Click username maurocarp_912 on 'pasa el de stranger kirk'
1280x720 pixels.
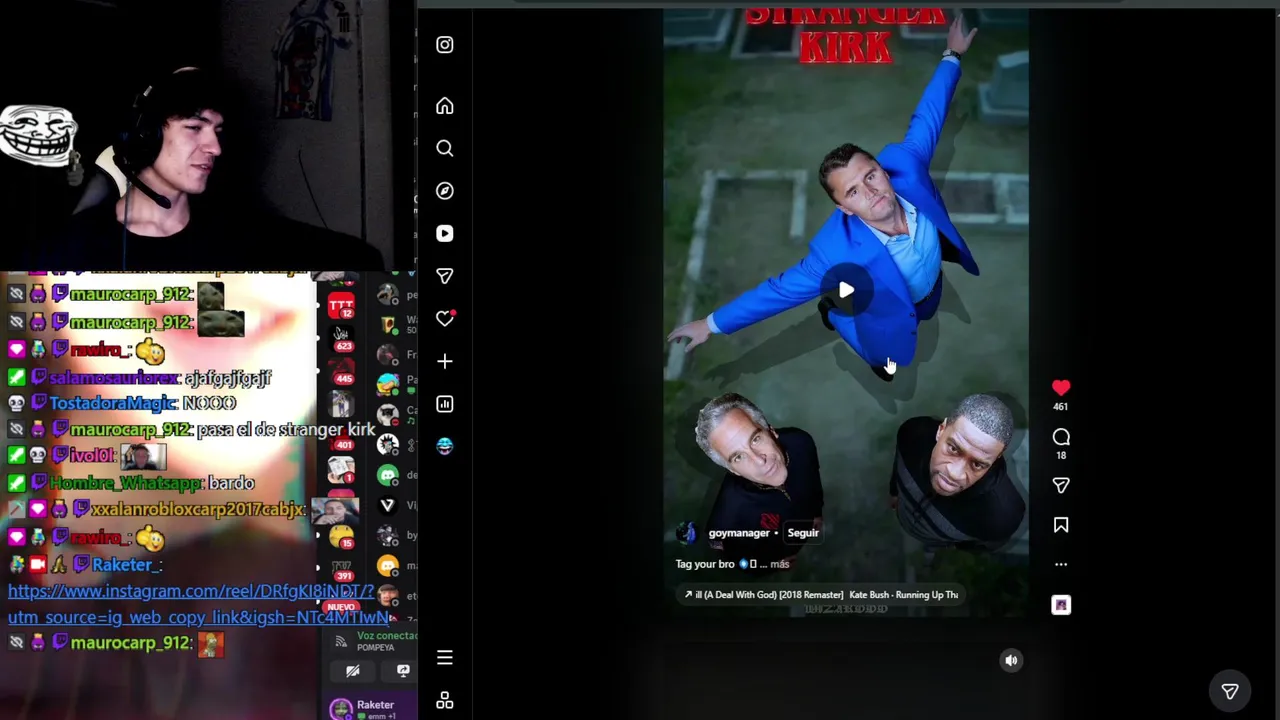point(130,429)
